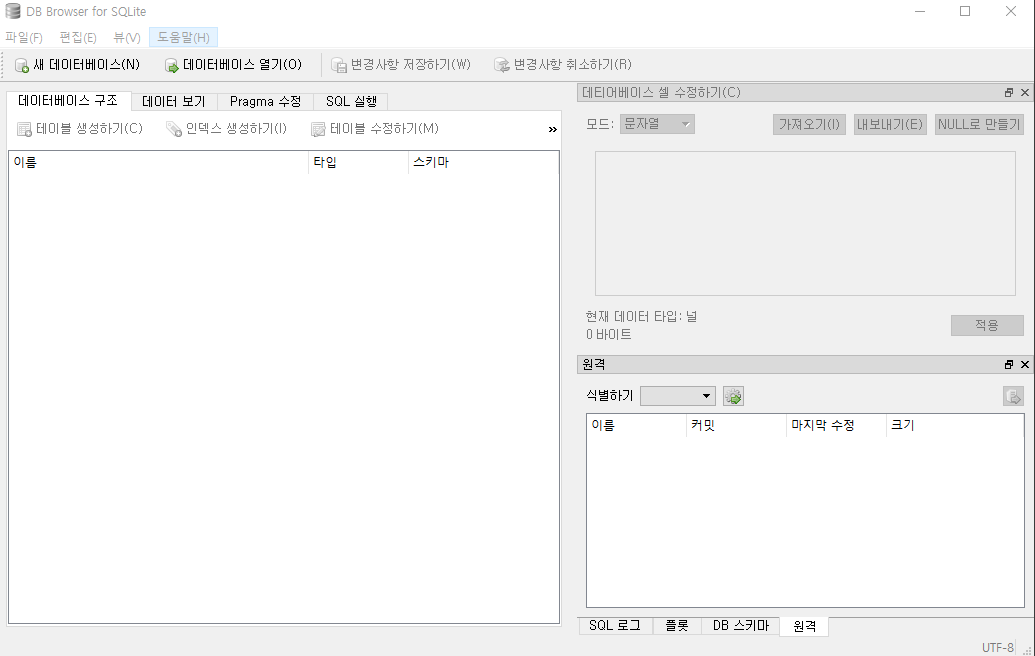The image size is (1035, 656).
Task: Click 변경사항 저장하기(W) toolbar button
Action: [x=401, y=65]
